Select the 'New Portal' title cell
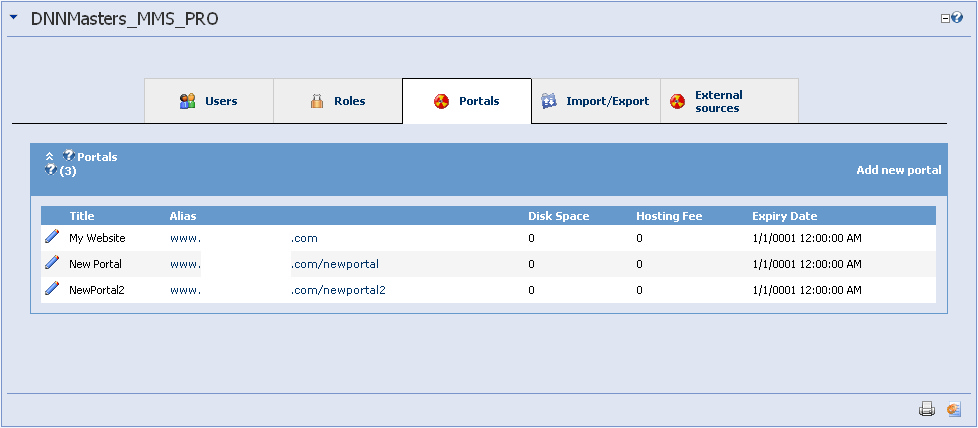Screen dimensions: 978x428 pyautogui.click(x=95, y=264)
